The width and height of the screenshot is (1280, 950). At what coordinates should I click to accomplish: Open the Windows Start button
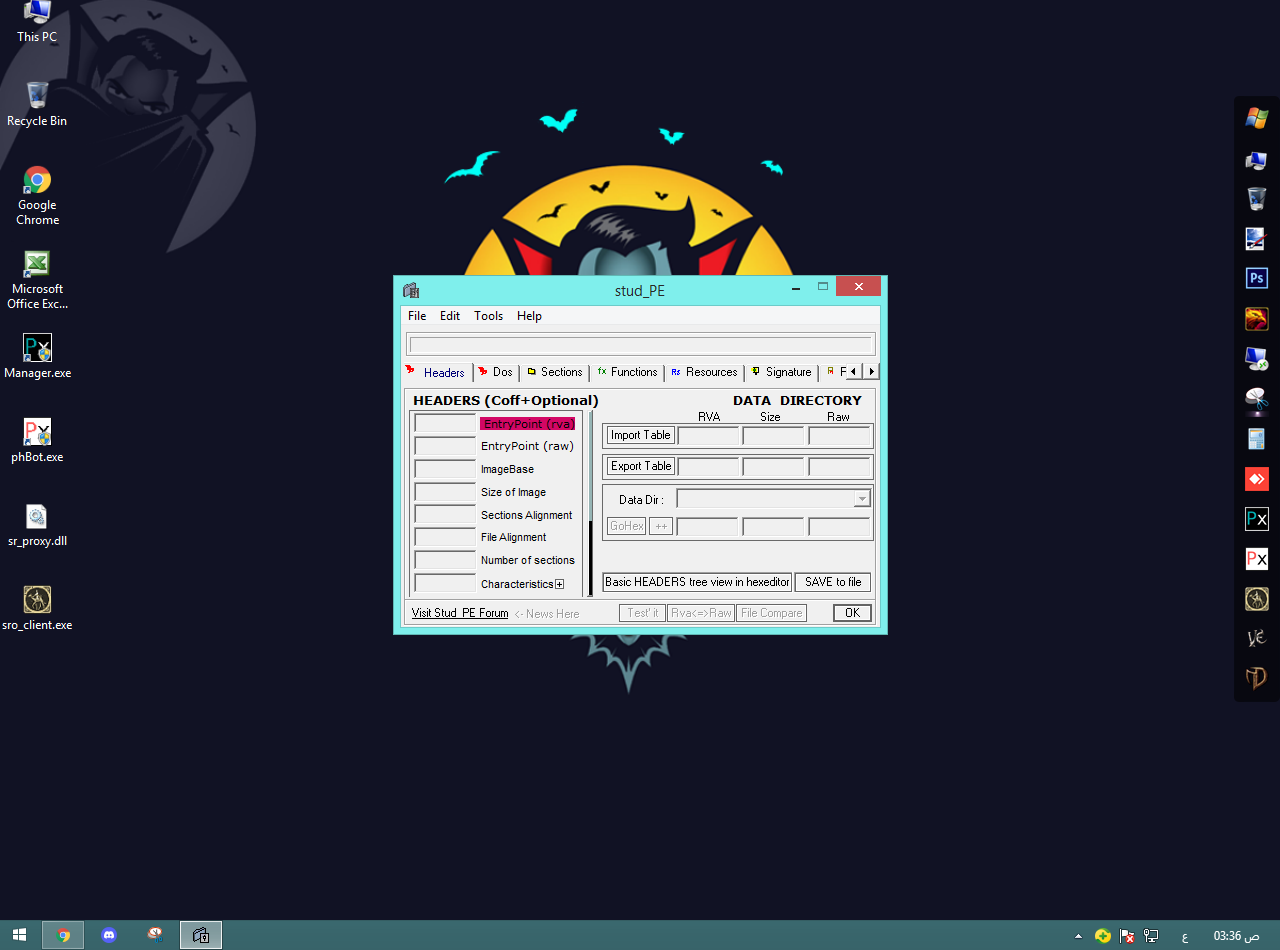tap(19, 935)
